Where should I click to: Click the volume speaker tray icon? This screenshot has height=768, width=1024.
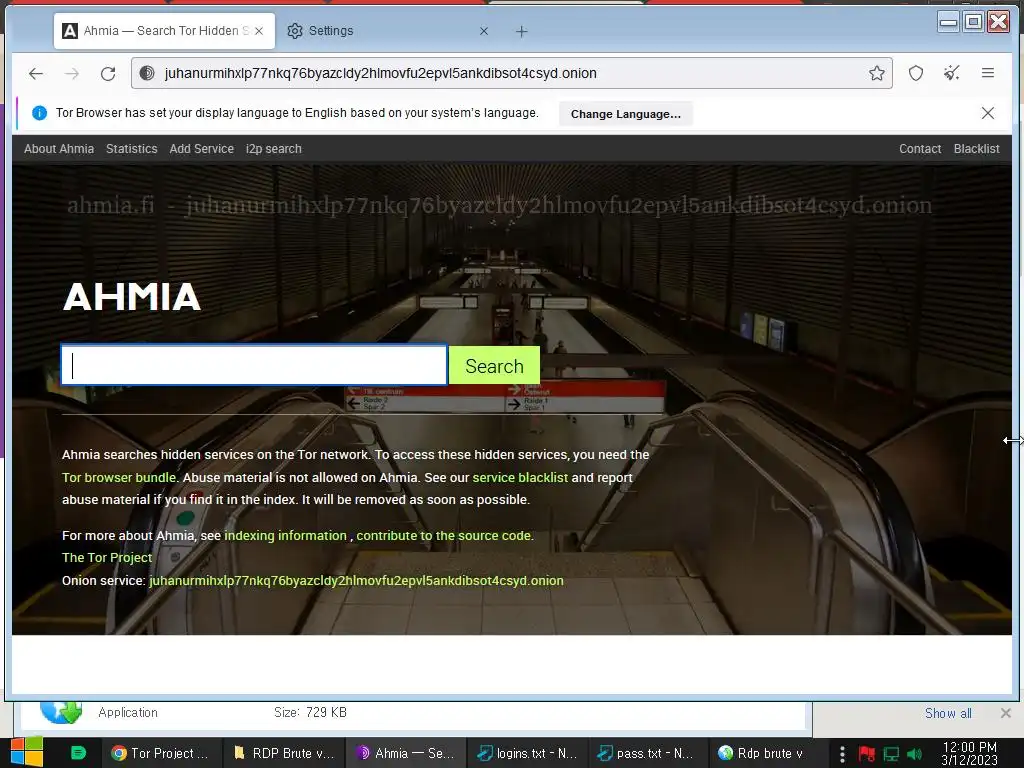914,754
